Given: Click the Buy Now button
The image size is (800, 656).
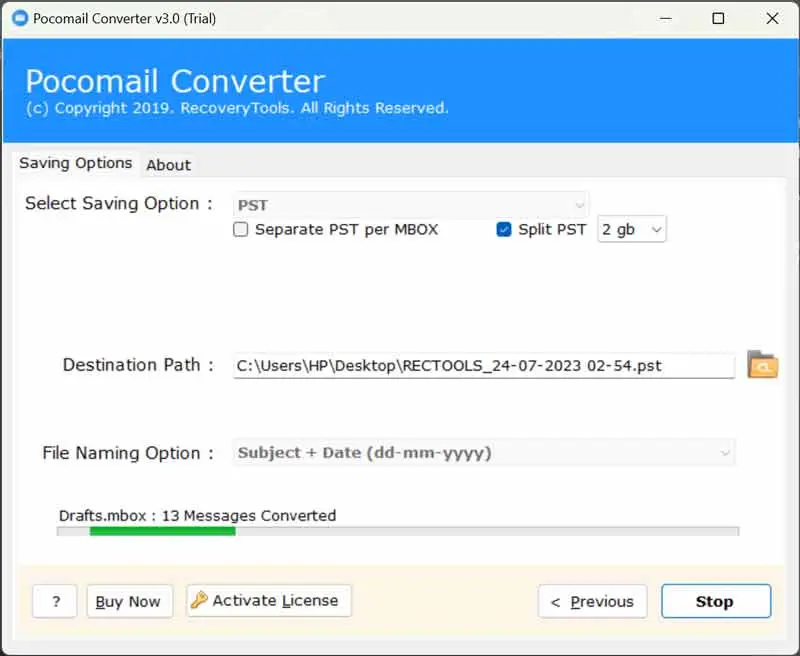Looking at the screenshot, I should pos(129,601).
